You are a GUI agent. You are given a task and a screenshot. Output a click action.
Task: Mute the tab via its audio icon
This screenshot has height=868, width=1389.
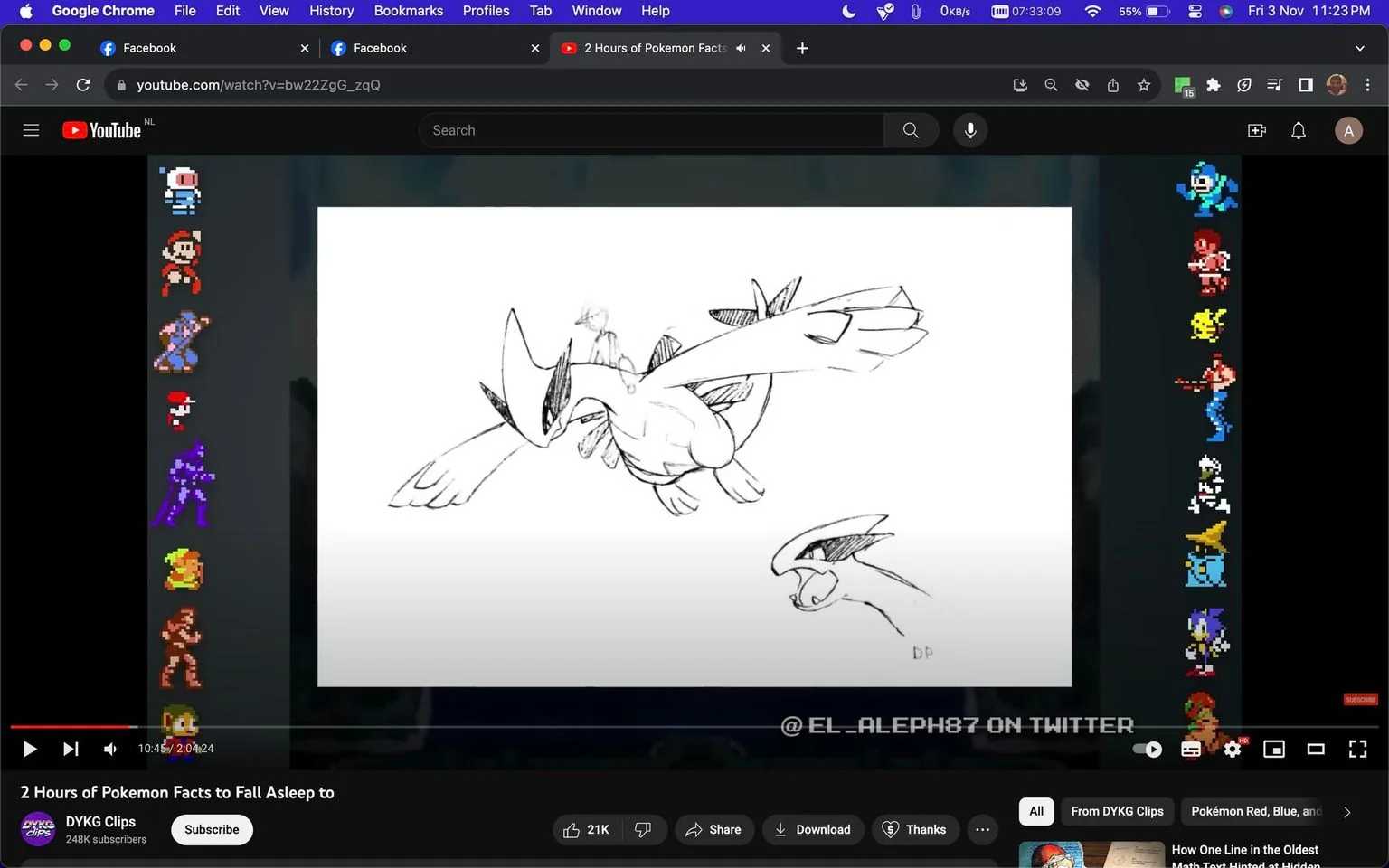[x=741, y=48]
